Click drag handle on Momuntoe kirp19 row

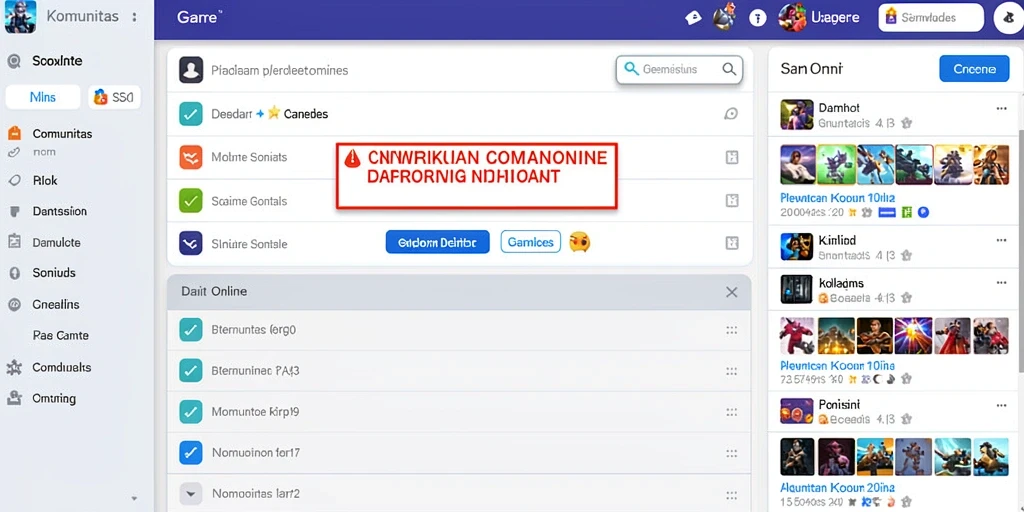(x=731, y=413)
